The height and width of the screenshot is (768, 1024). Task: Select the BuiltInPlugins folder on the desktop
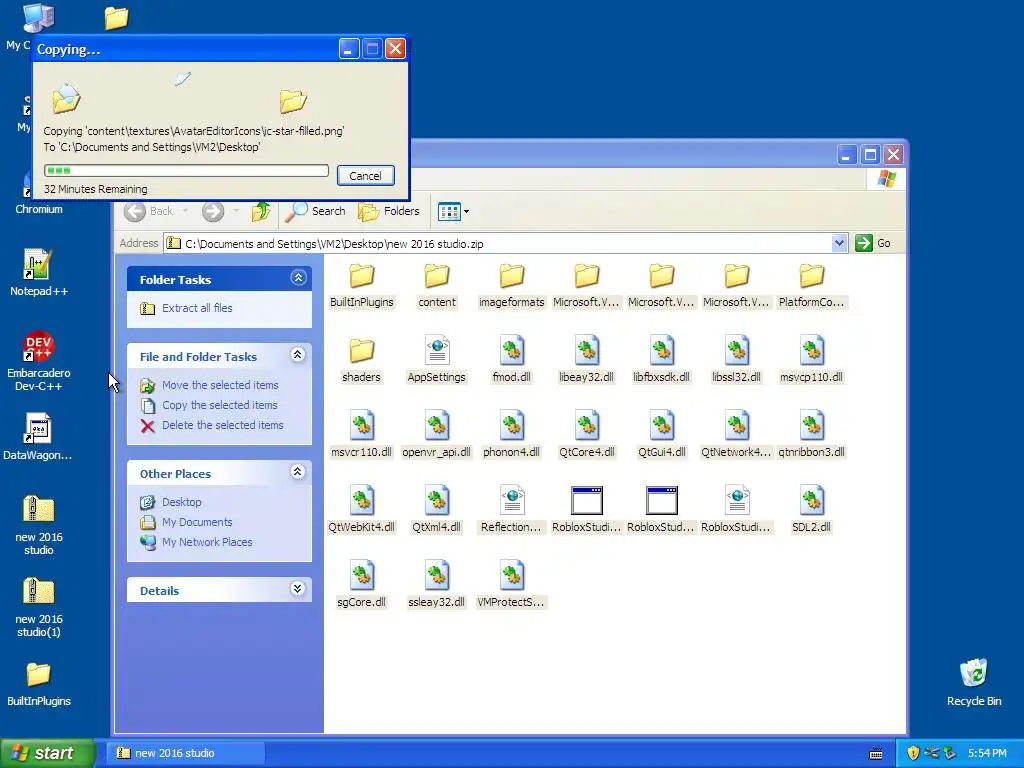39,684
